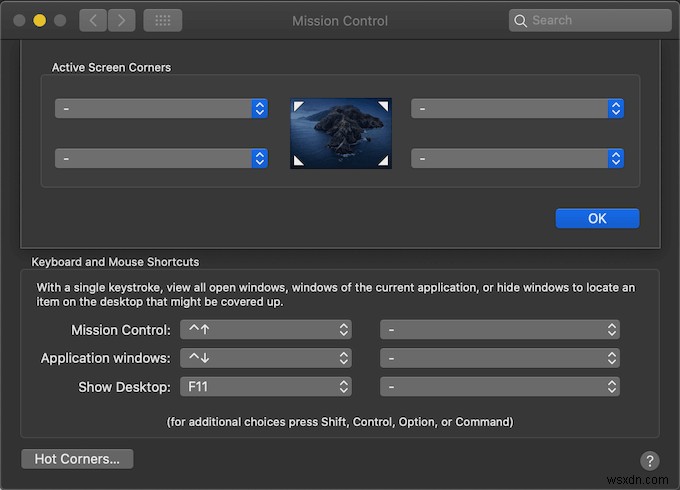Open the bottom-right screen corner dropdown
The image size is (680, 490).
(x=517, y=158)
